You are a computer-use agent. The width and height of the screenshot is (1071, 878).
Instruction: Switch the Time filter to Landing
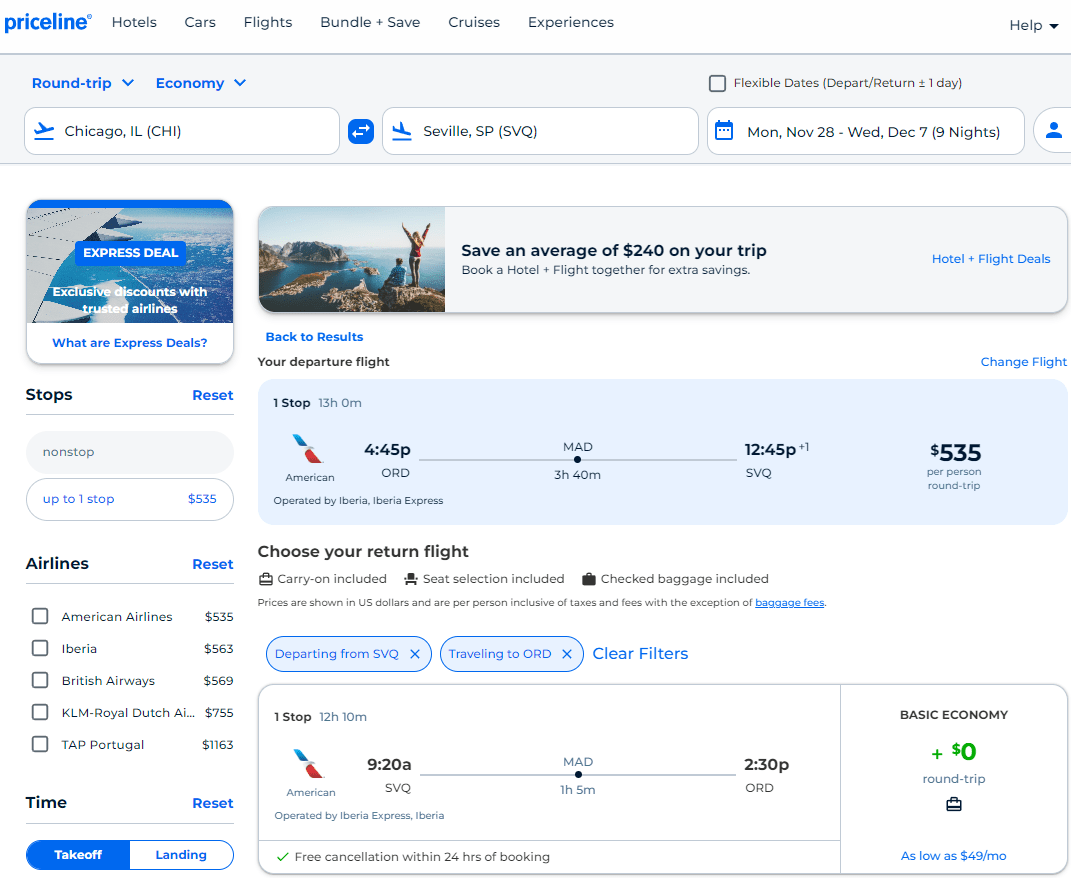pyautogui.click(x=181, y=855)
